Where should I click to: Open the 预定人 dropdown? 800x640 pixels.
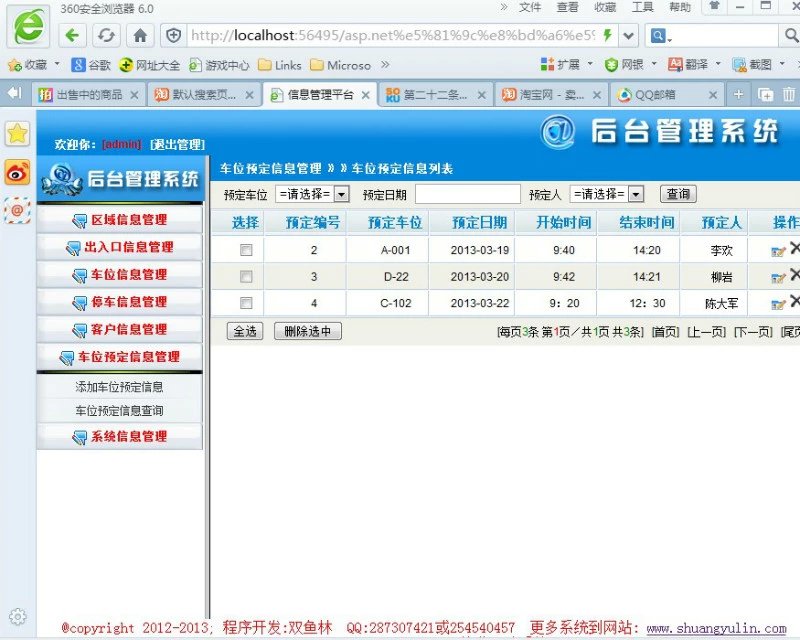click(607, 194)
